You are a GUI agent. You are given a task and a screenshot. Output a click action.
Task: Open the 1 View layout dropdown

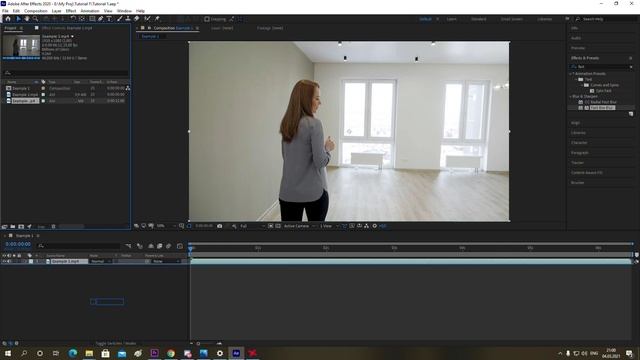pyautogui.click(x=329, y=226)
